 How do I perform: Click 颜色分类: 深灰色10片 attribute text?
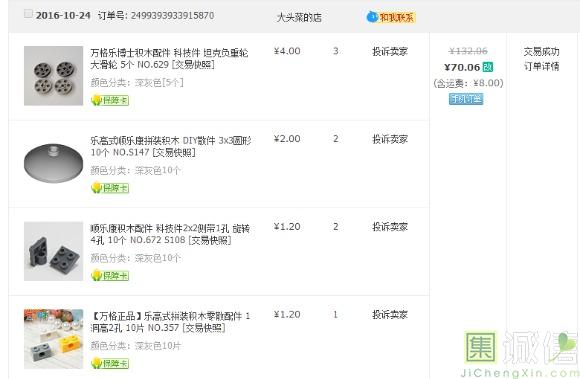[136, 346]
